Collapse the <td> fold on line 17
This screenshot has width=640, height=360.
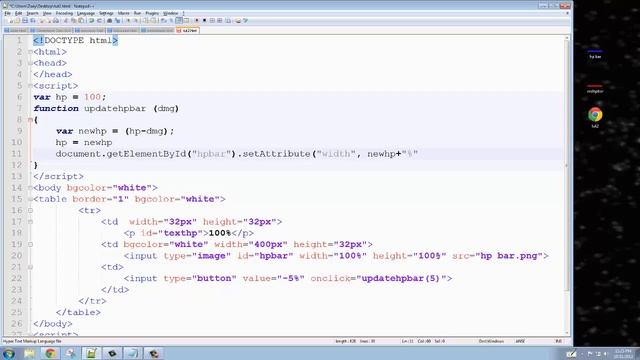pyautogui.click(x=30, y=222)
